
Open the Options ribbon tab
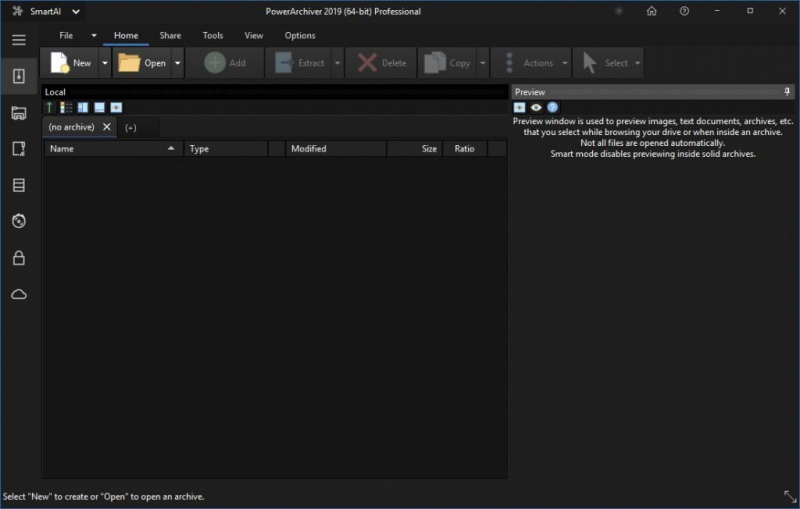[x=300, y=36]
